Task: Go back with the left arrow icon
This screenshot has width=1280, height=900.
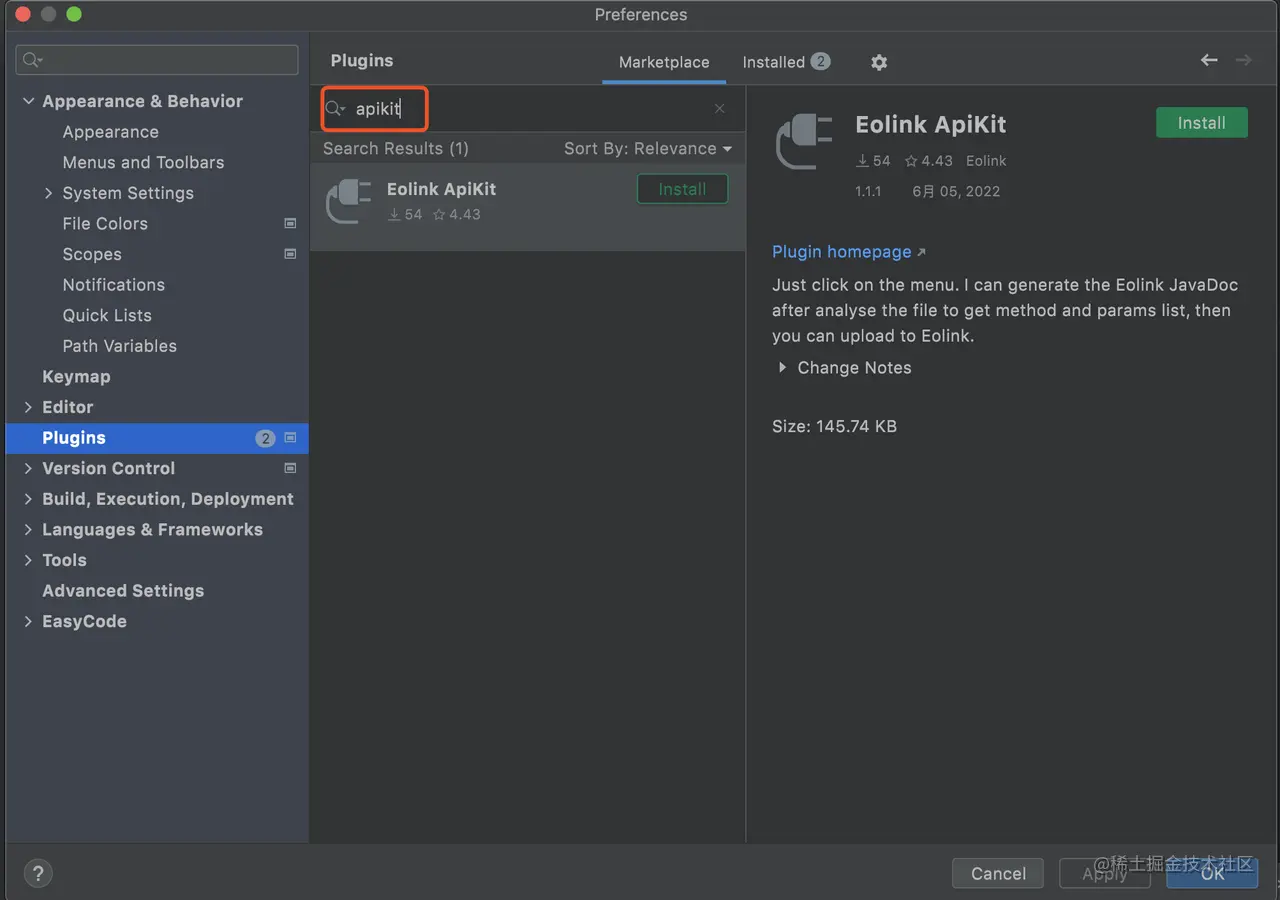Action: 1209,60
